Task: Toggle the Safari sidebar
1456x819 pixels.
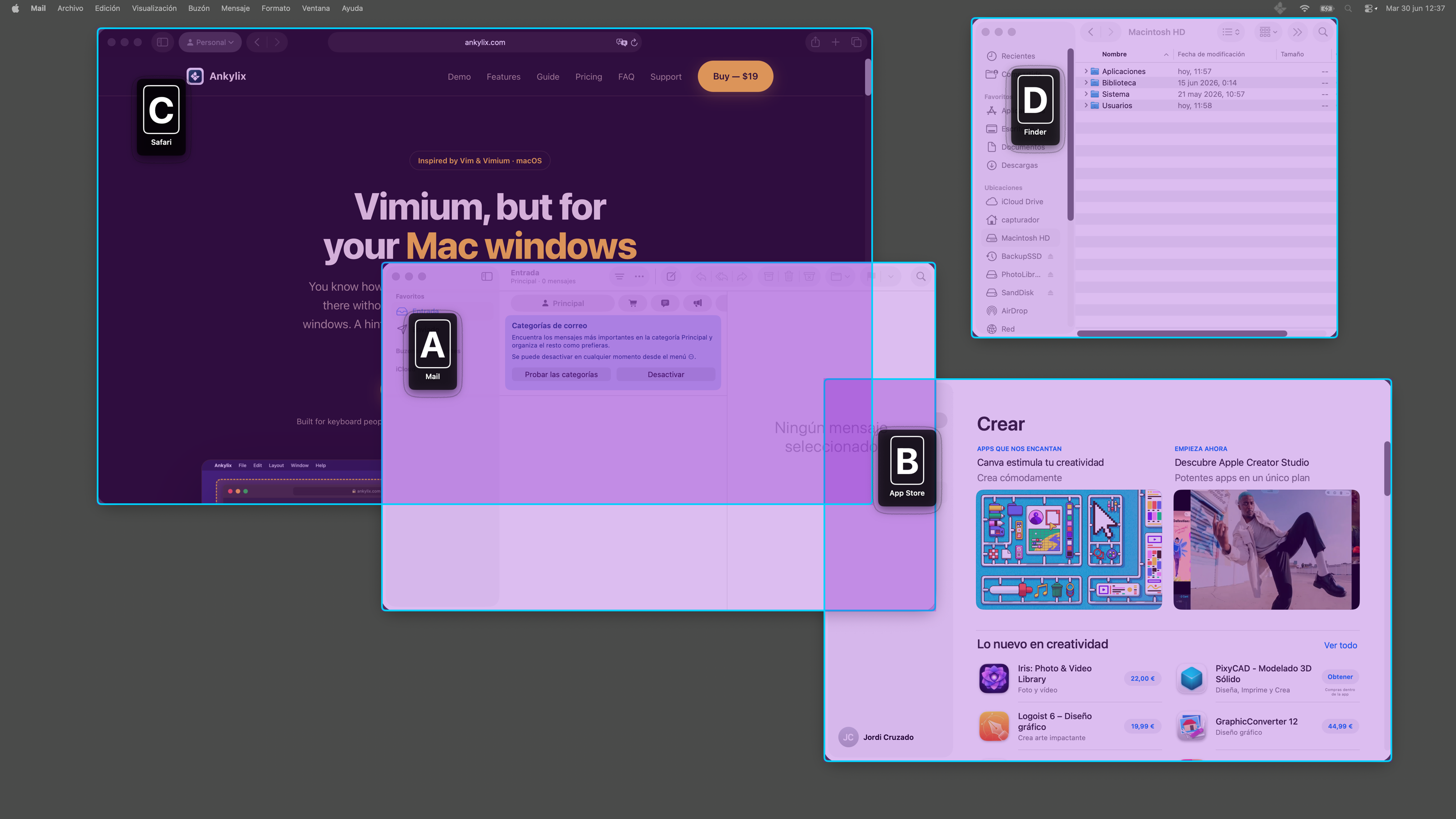Action: pos(163,42)
